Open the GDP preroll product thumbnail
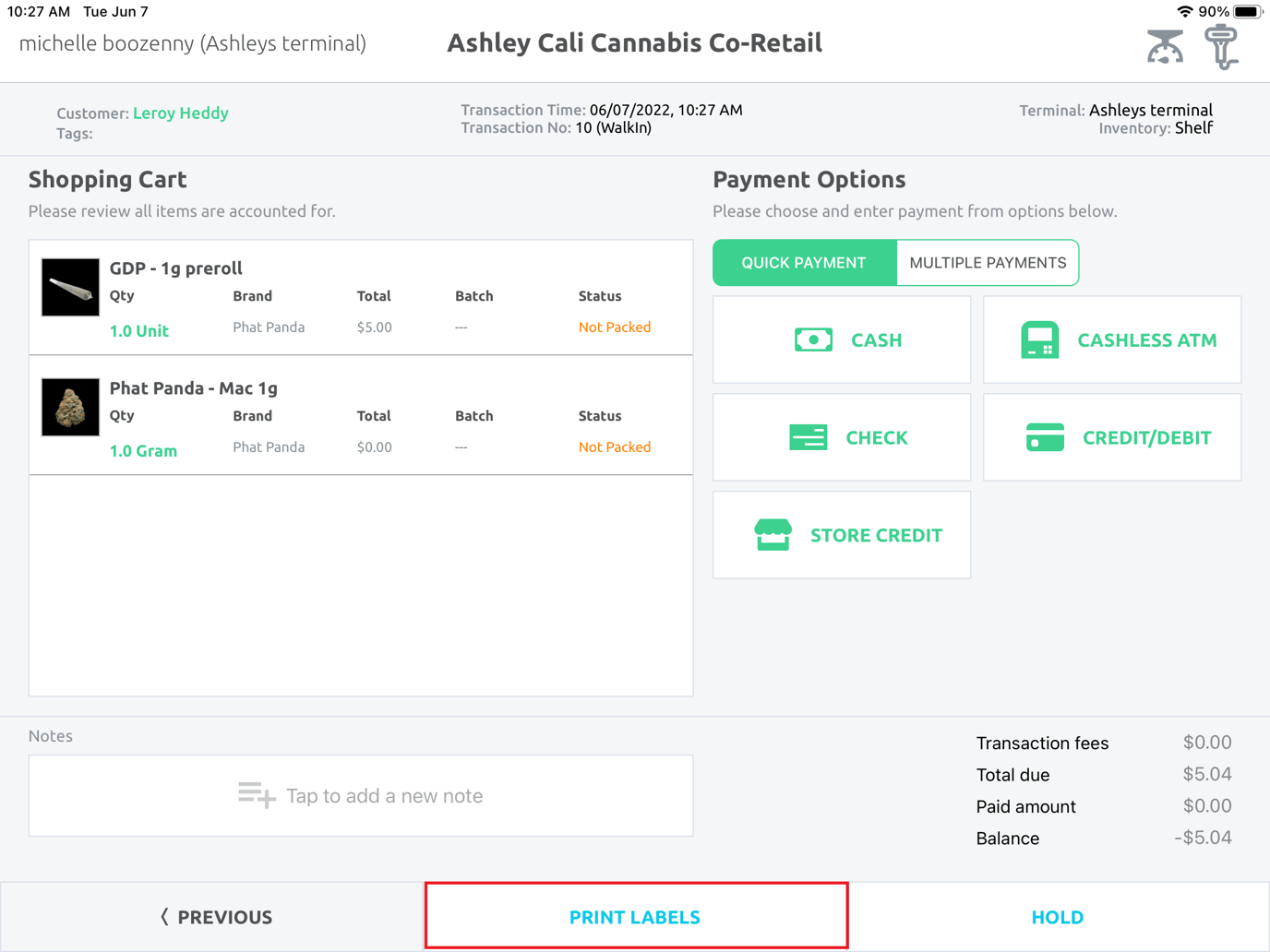This screenshot has height=952, width=1270. click(70, 288)
